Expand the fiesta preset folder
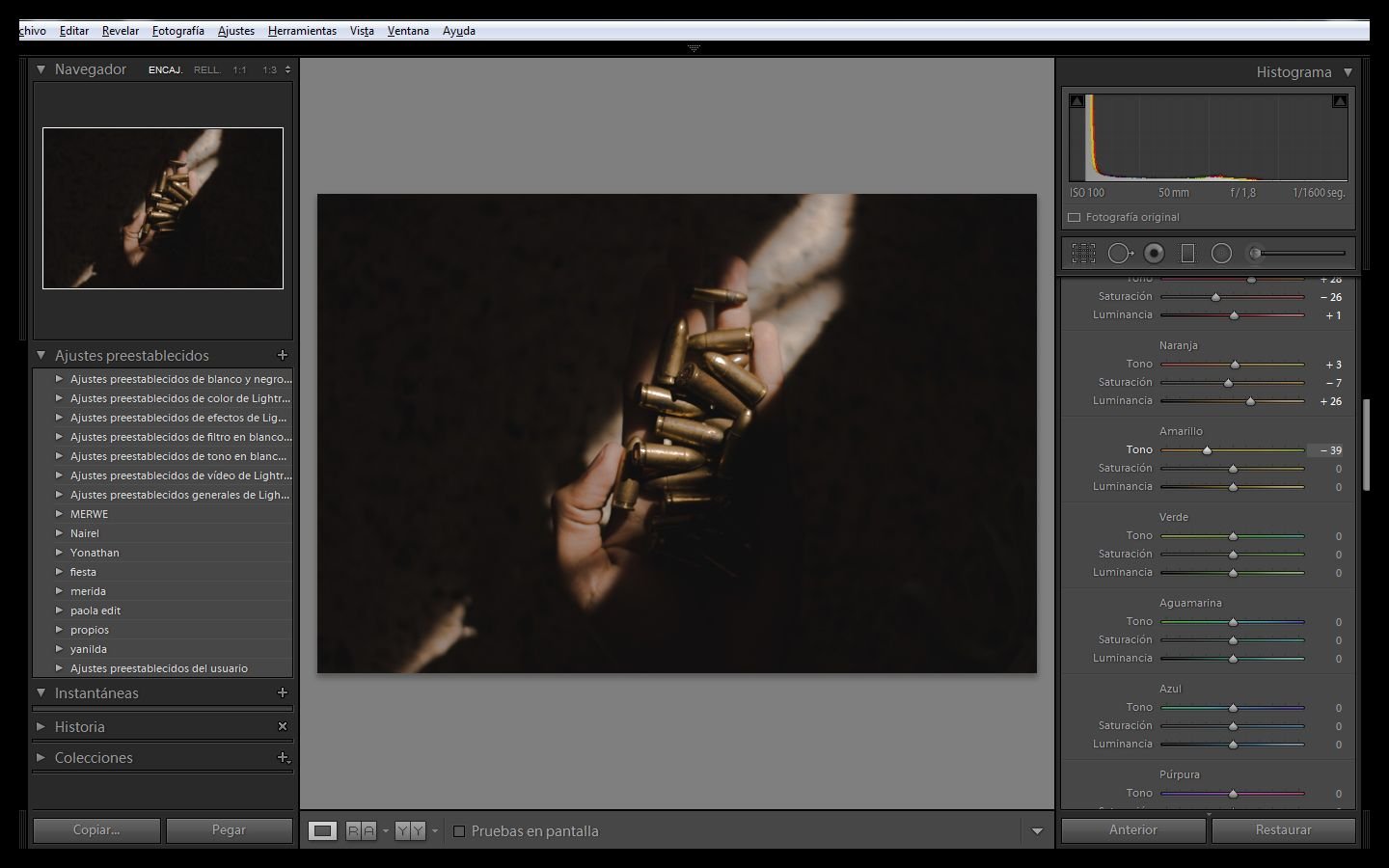The height and width of the screenshot is (868, 1389). [x=59, y=572]
